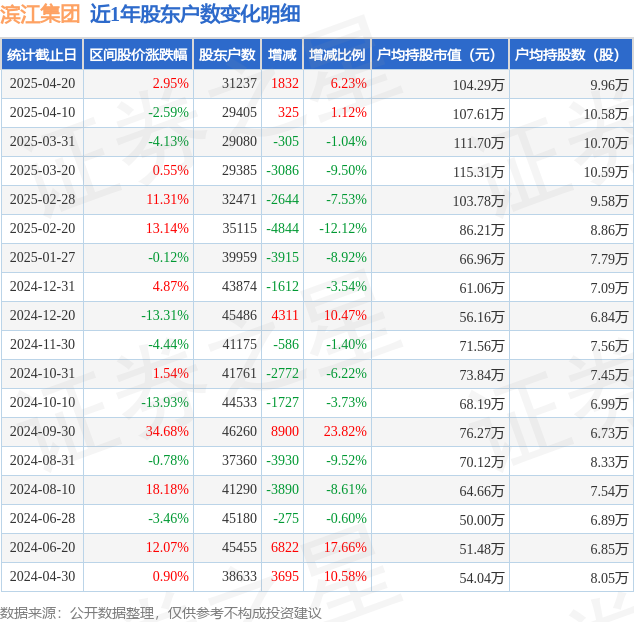Screen dimensions: 634x622
Task: Select the date cell 2025-01-27
Action: (42, 257)
